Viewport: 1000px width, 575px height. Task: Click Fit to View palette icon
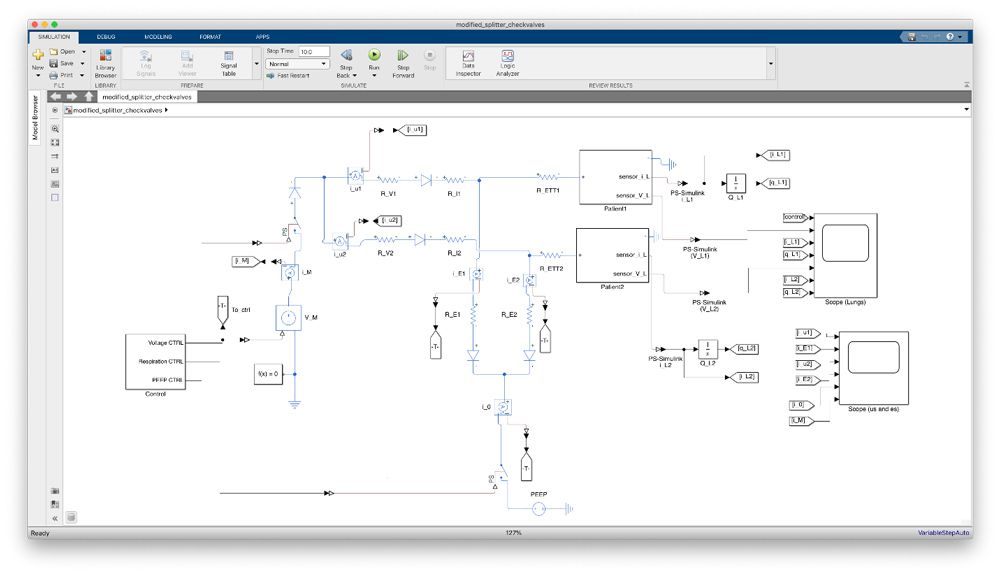coord(55,143)
